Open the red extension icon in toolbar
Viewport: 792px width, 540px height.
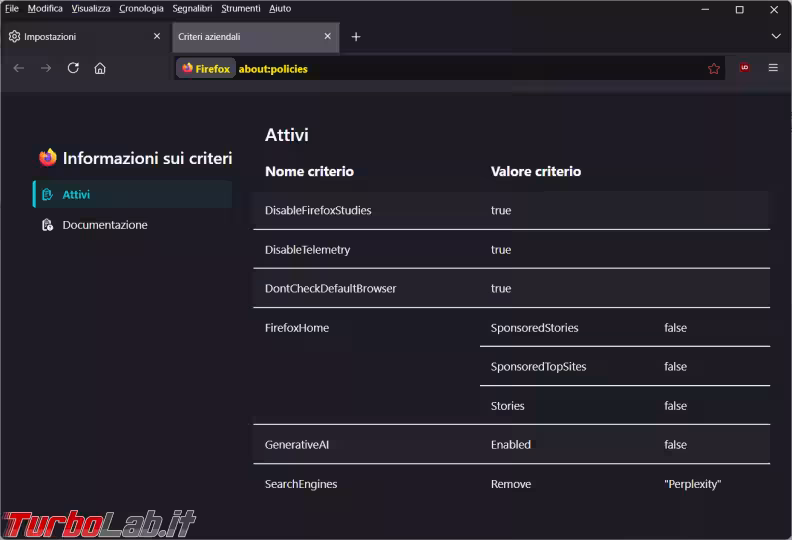(745, 68)
